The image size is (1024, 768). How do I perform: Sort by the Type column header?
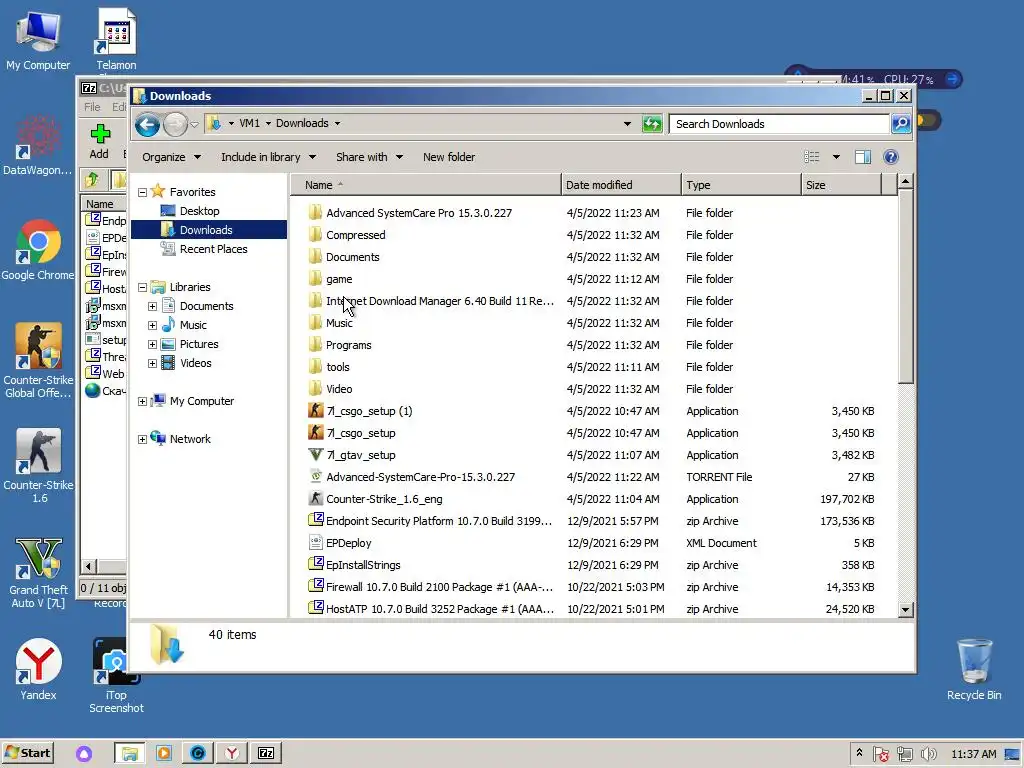coord(741,185)
